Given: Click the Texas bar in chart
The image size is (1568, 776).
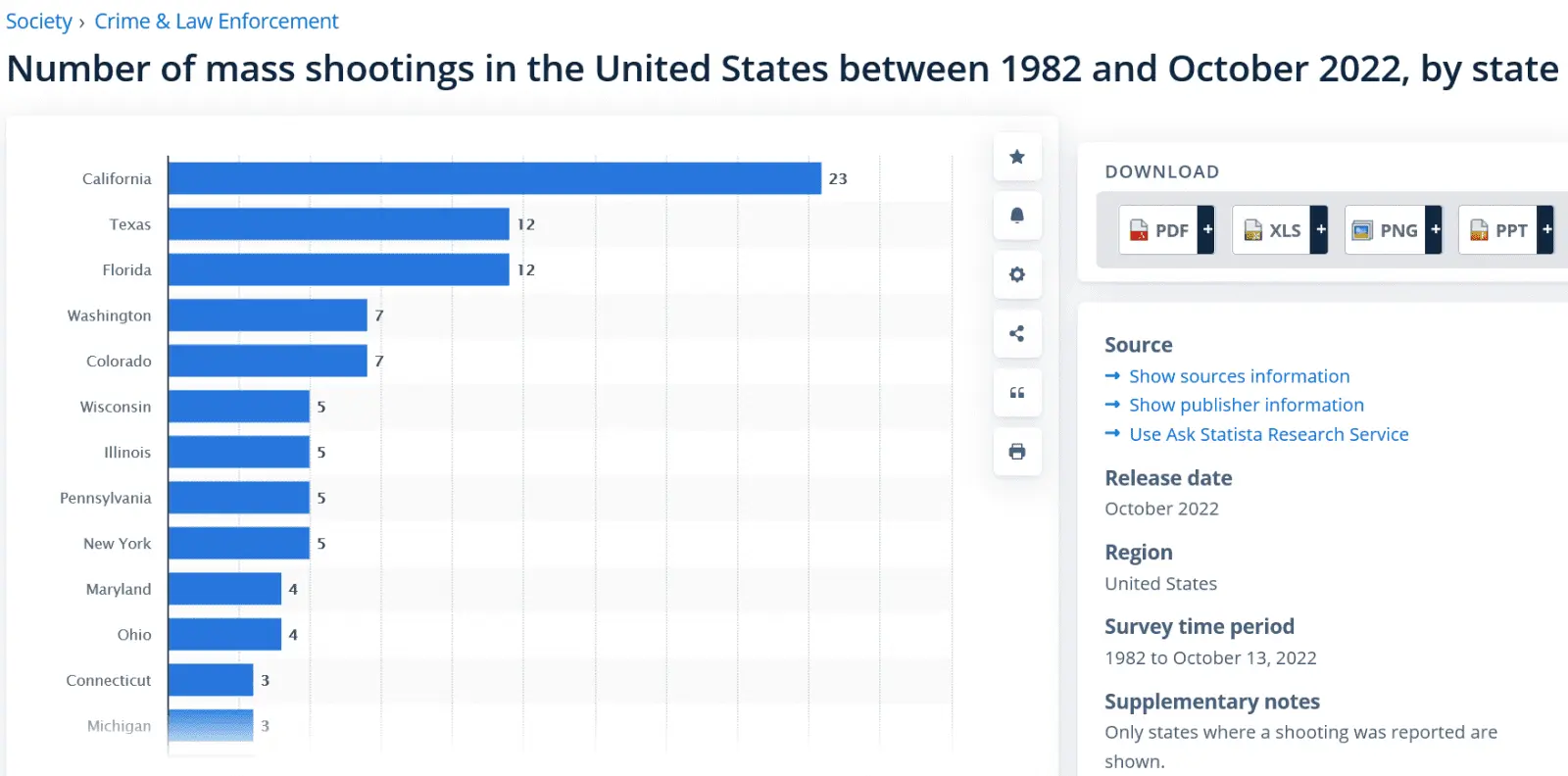Looking at the screenshot, I should coord(338,224).
